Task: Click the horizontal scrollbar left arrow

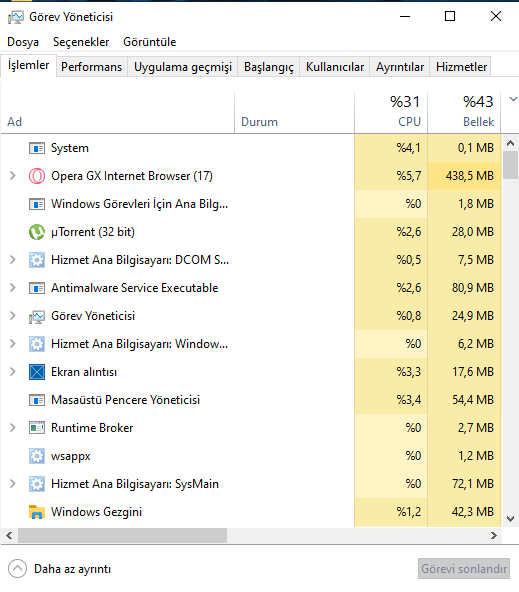Action: [x=9, y=536]
